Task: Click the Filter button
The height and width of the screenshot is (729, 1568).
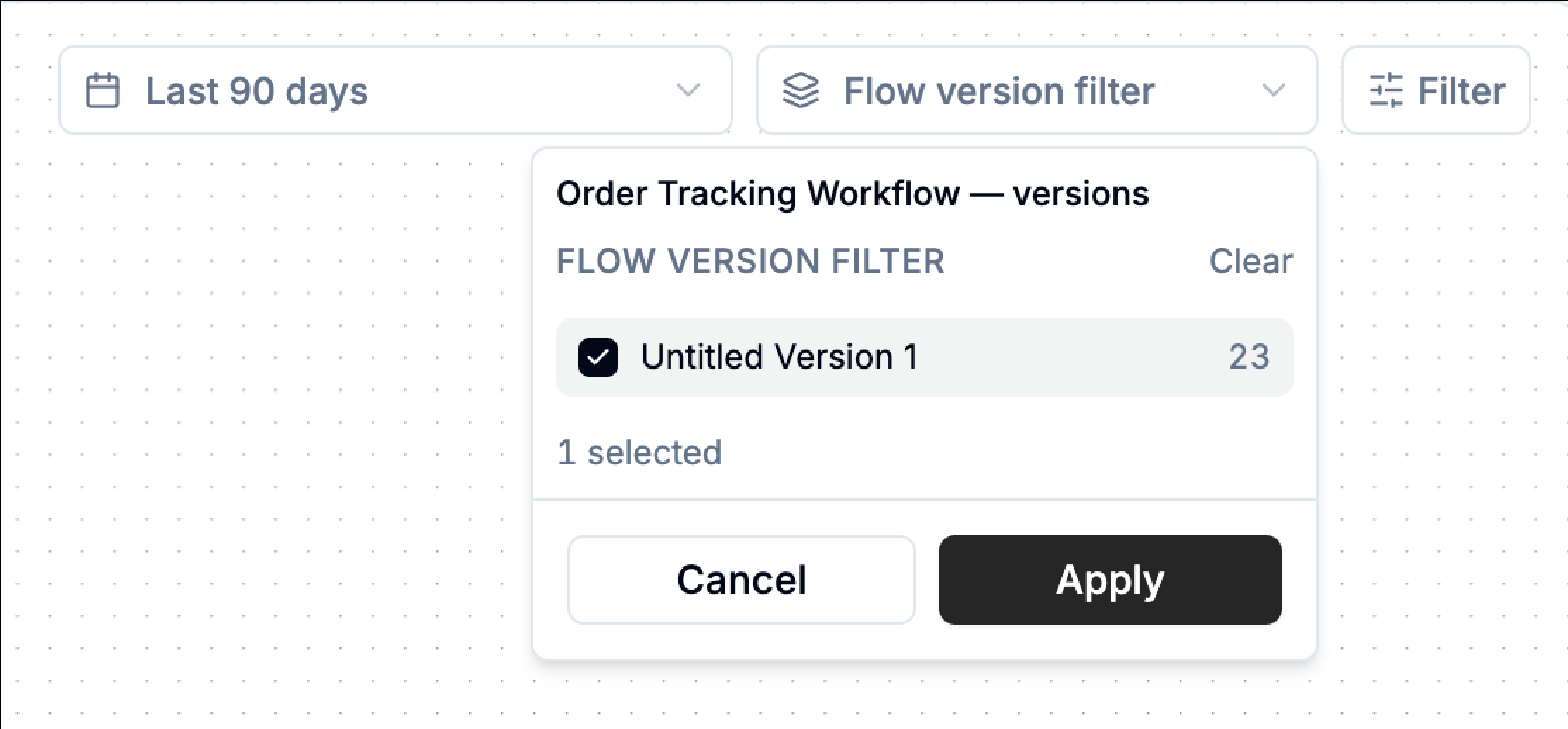Action: tap(1436, 90)
